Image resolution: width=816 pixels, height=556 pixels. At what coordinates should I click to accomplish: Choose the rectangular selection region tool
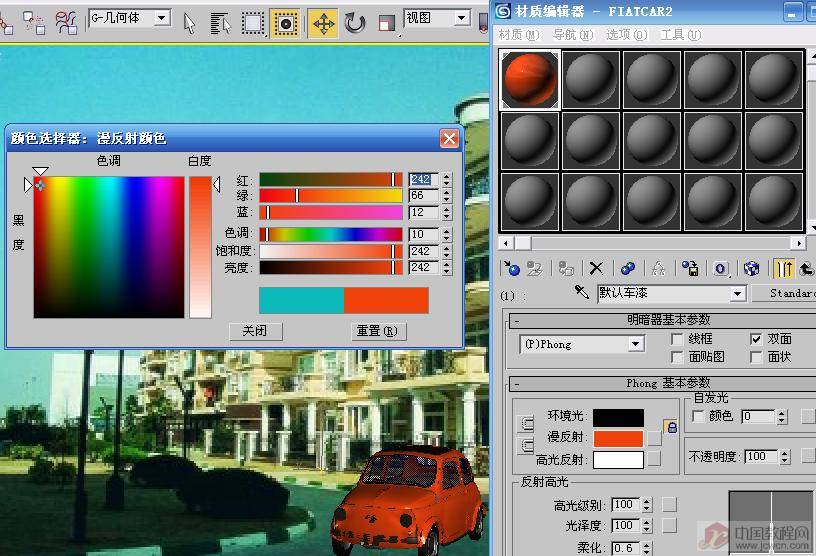[253, 23]
